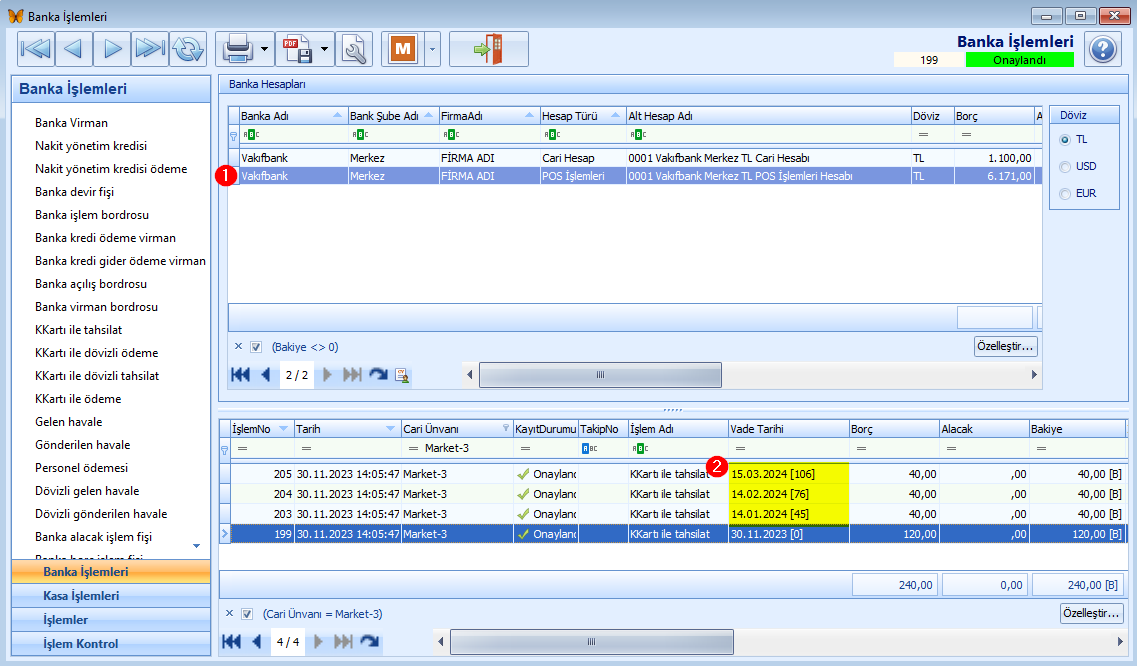Image resolution: width=1137 pixels, height=666 pixels.
Task: Open Tarih column header dropdown arrow
Action: click(391, 429)
